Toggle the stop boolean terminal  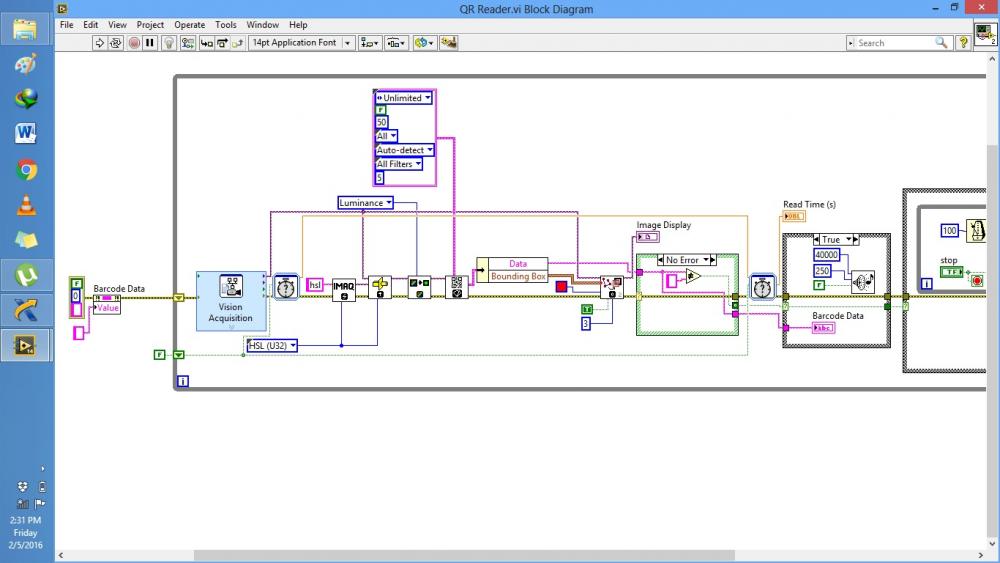pos(951,272)
